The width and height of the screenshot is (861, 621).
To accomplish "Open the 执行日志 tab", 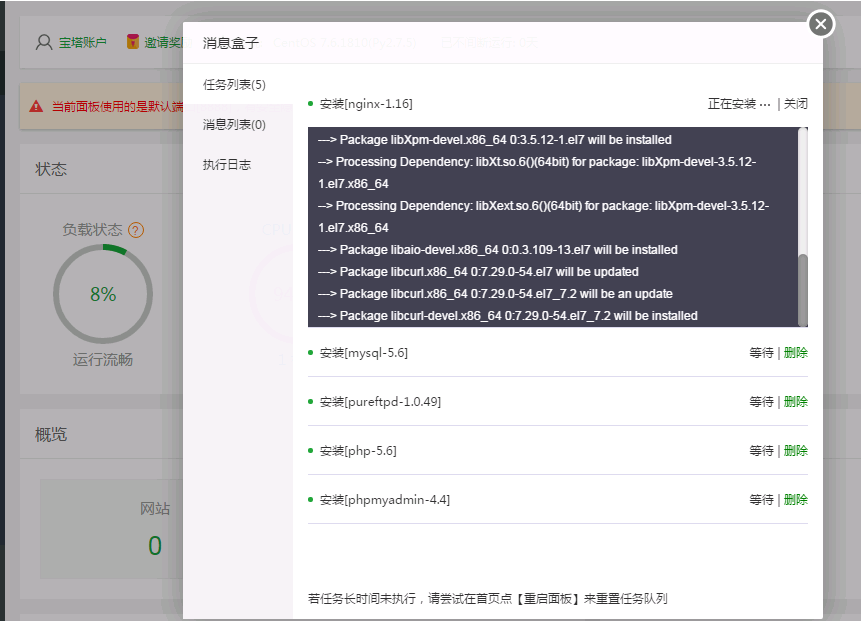I will coord(226,165).
